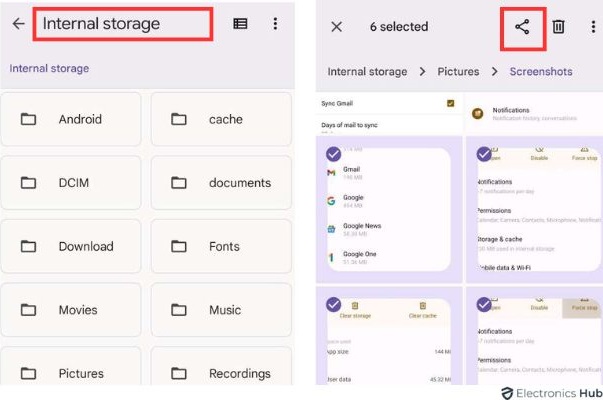Open the Pictures folder
Image resolution: width=603 pixels, height=400 pixels.
(x=71, y=366)
